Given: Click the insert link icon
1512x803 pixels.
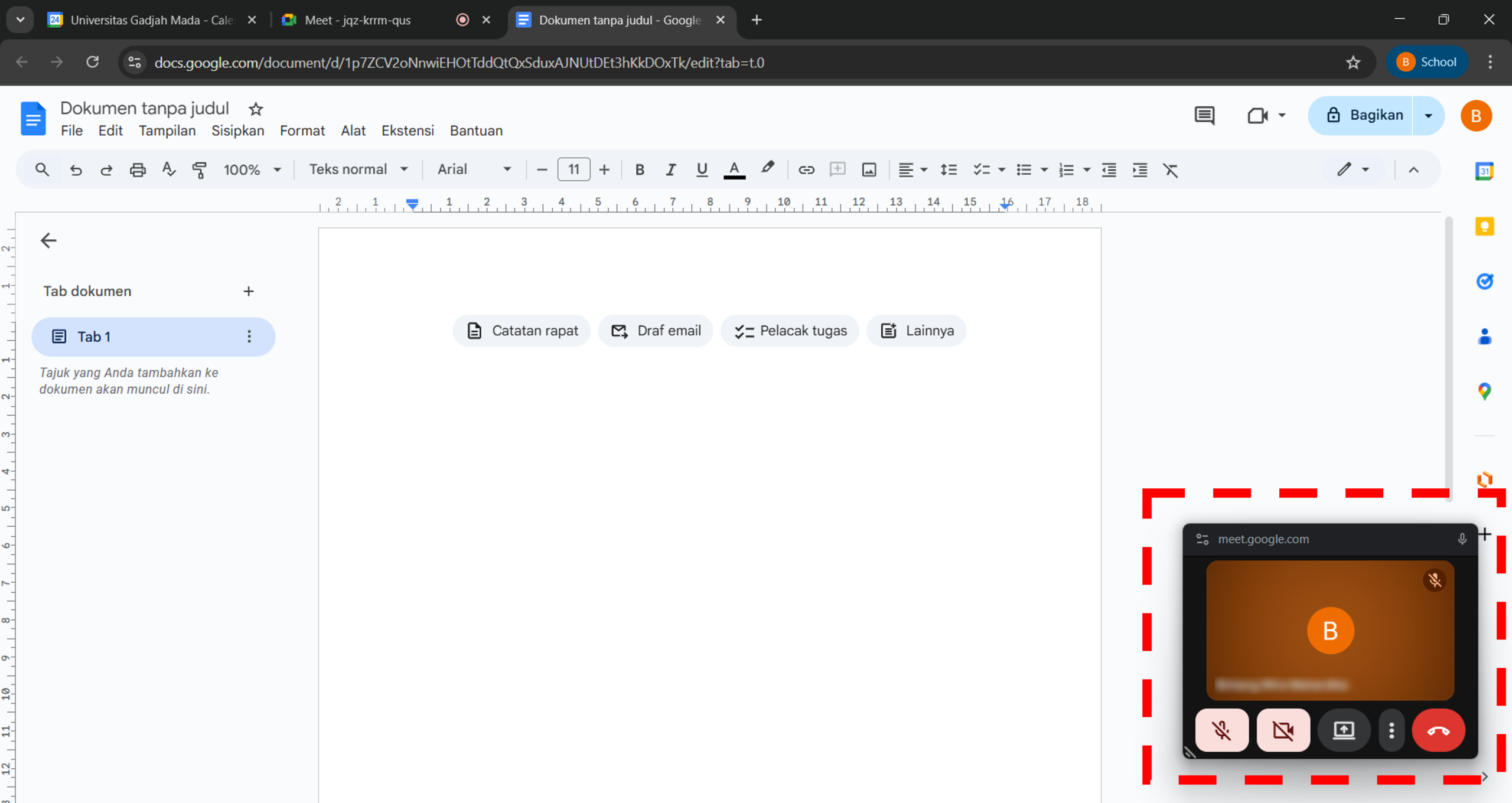Looking at the screenshot, I should click(x=806, y=170).
